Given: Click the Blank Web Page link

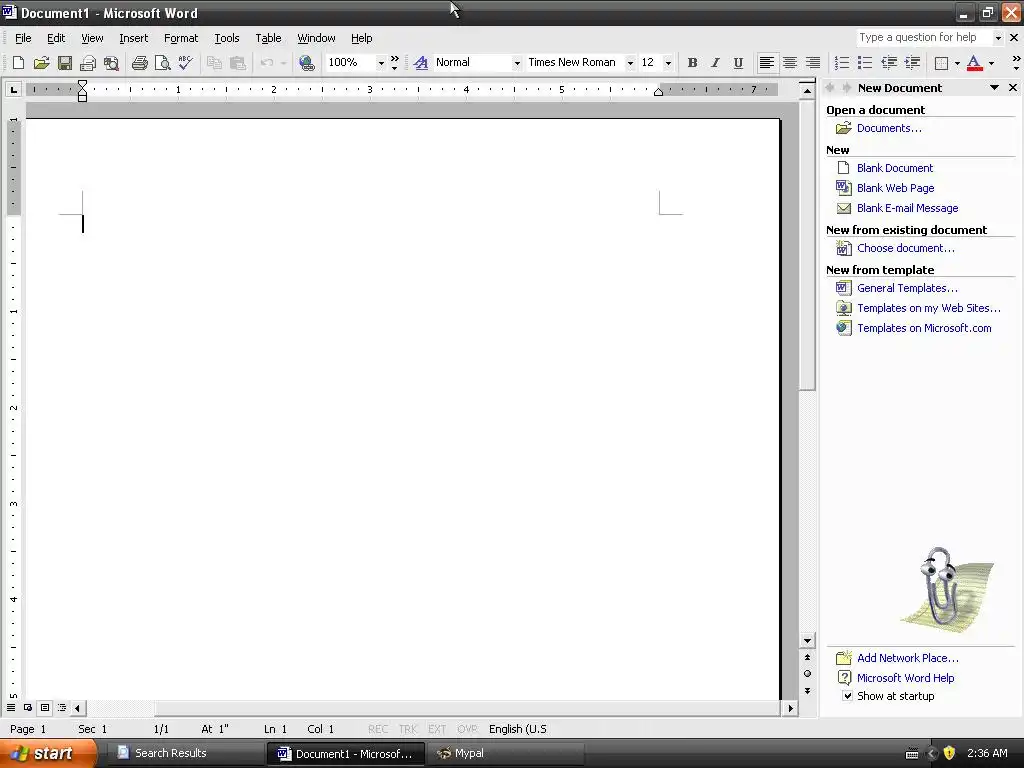Looking at the screenshot, I should (895, 188).
